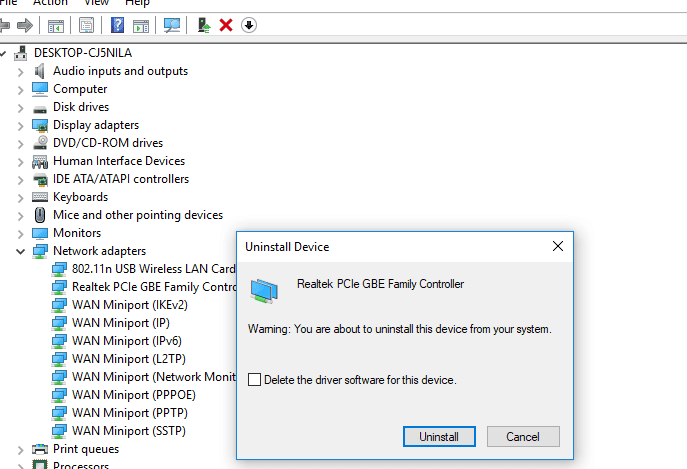Screen dimensions: 687x469
Task: Open the View menu
Action: (x=96, y=3)
